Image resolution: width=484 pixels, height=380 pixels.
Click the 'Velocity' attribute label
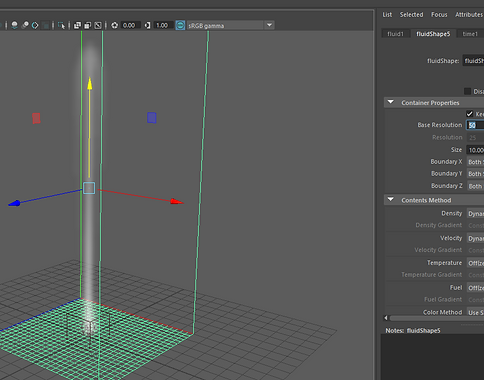coord(451,238)
